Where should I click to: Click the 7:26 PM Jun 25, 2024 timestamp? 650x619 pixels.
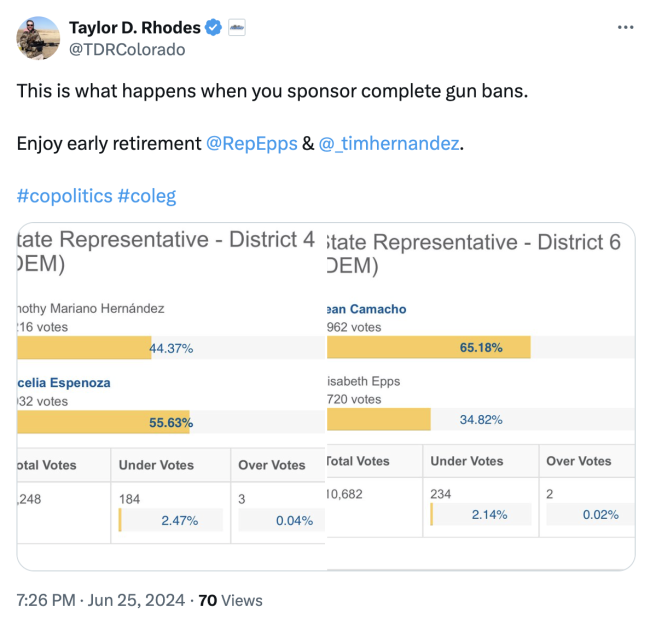click(101, 600)
